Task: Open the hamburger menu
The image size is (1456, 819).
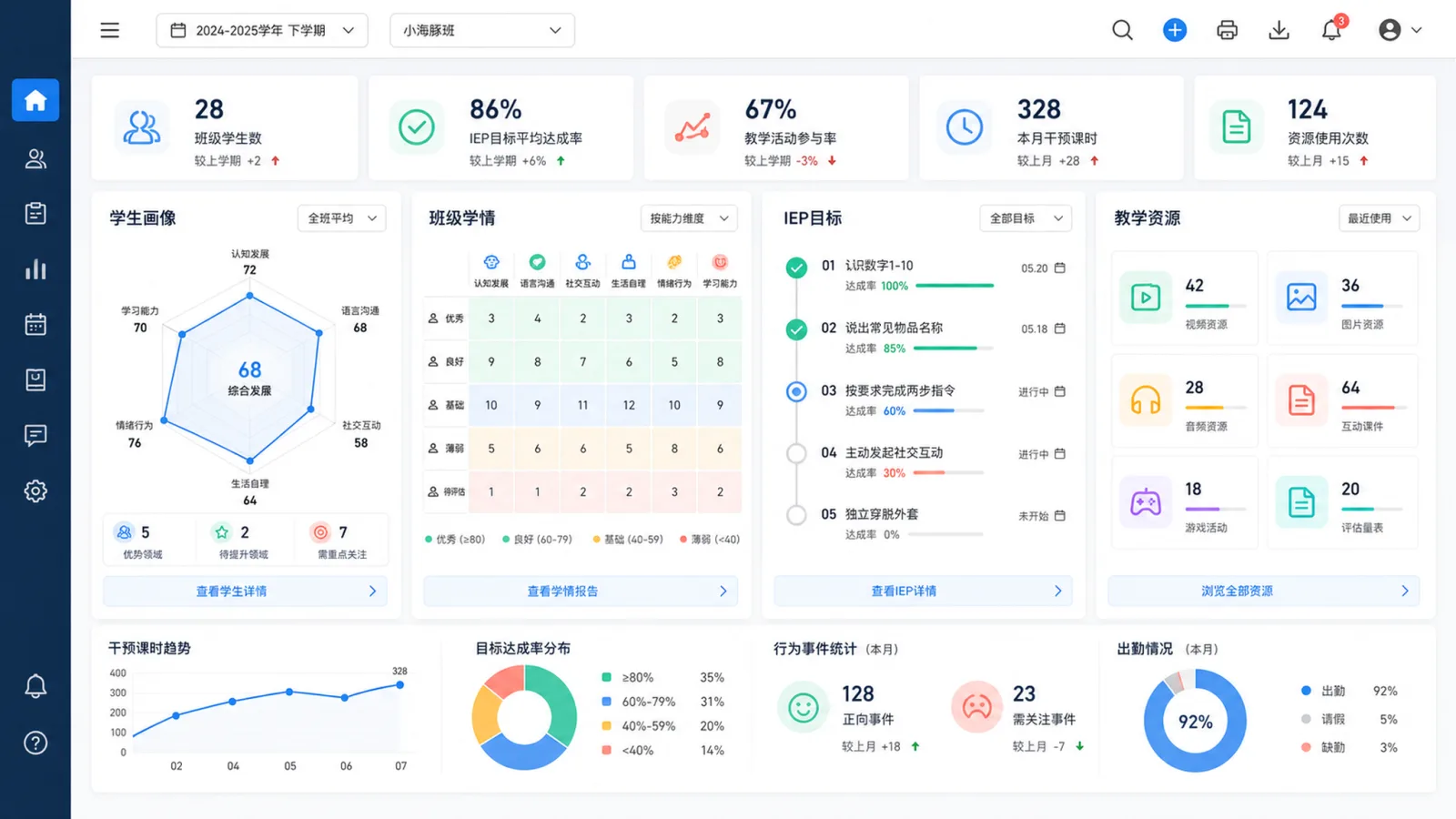Action: click(x=110, y=30)
